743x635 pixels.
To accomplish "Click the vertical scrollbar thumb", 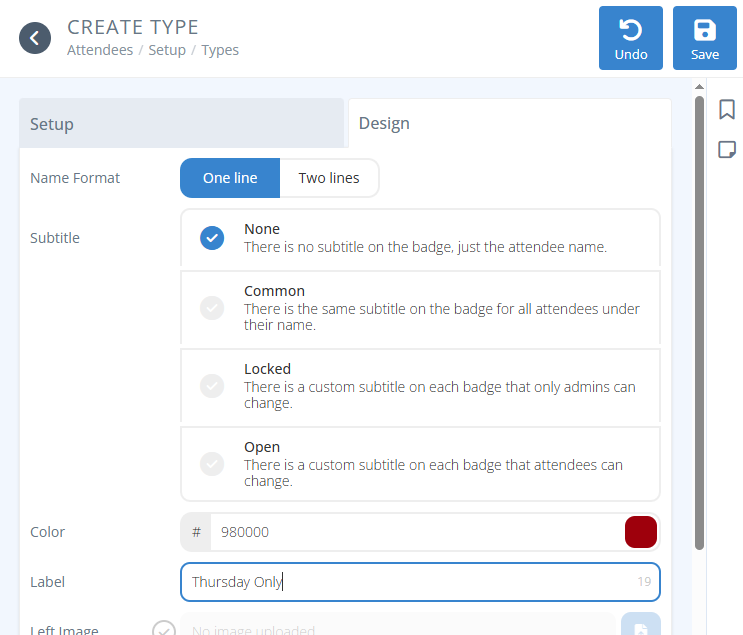I will click(699, 322).
